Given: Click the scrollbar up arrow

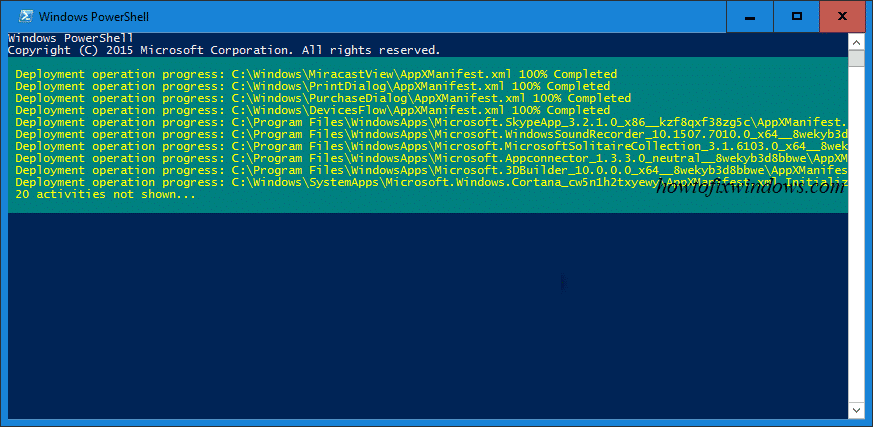Looking at the screenshot, I should (x=856, y=41).
